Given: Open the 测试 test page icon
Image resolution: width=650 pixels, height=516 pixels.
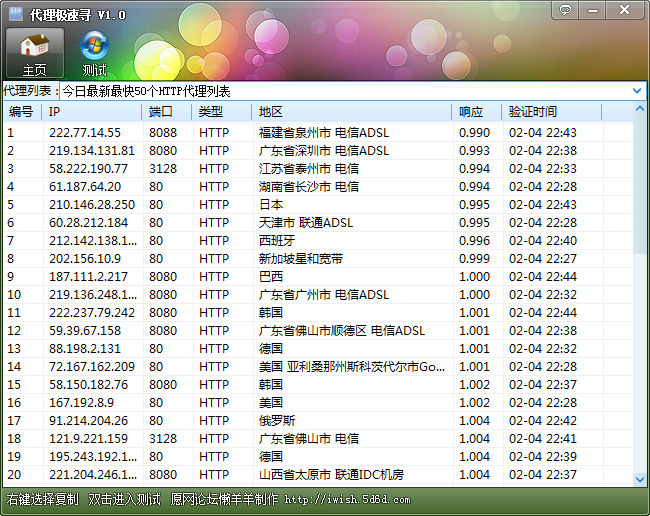Looking at the screenshot, I should (x=94, y=52).
